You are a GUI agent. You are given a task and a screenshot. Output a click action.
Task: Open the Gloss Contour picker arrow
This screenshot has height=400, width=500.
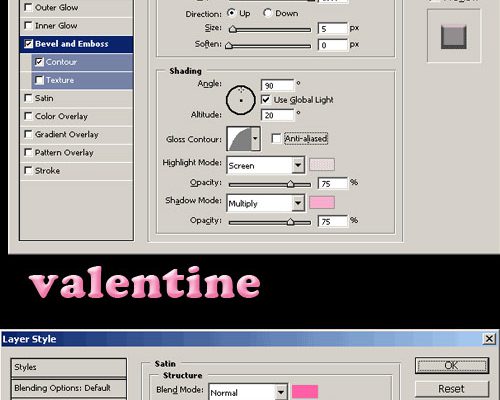click(x=255, y=138)
